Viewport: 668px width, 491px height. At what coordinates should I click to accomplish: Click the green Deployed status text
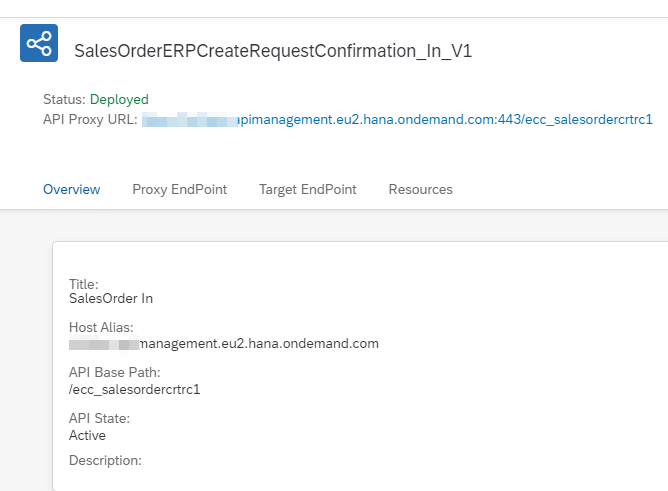tap(119, 99)
